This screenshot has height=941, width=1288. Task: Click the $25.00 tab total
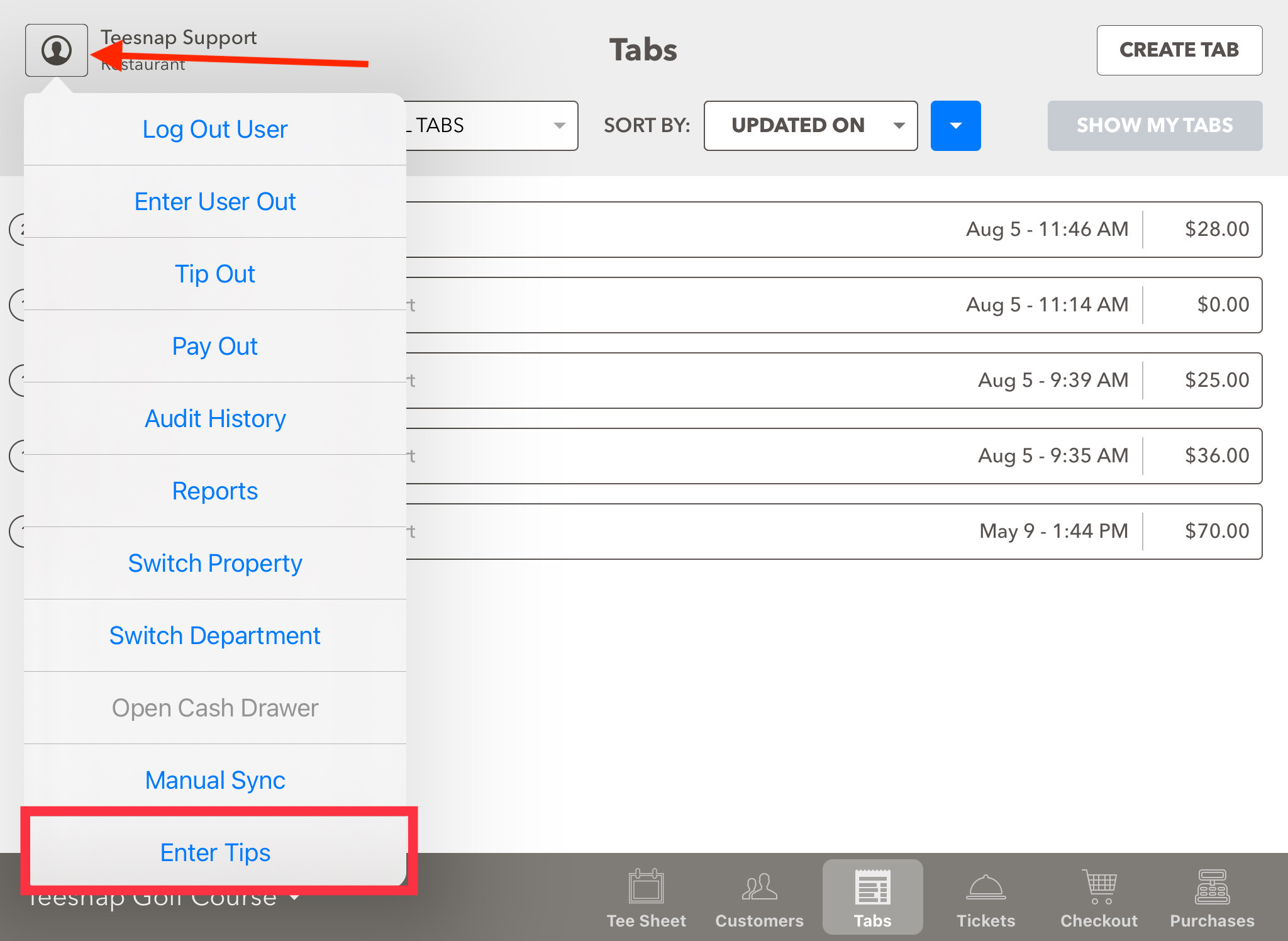tap(1217, 380)
